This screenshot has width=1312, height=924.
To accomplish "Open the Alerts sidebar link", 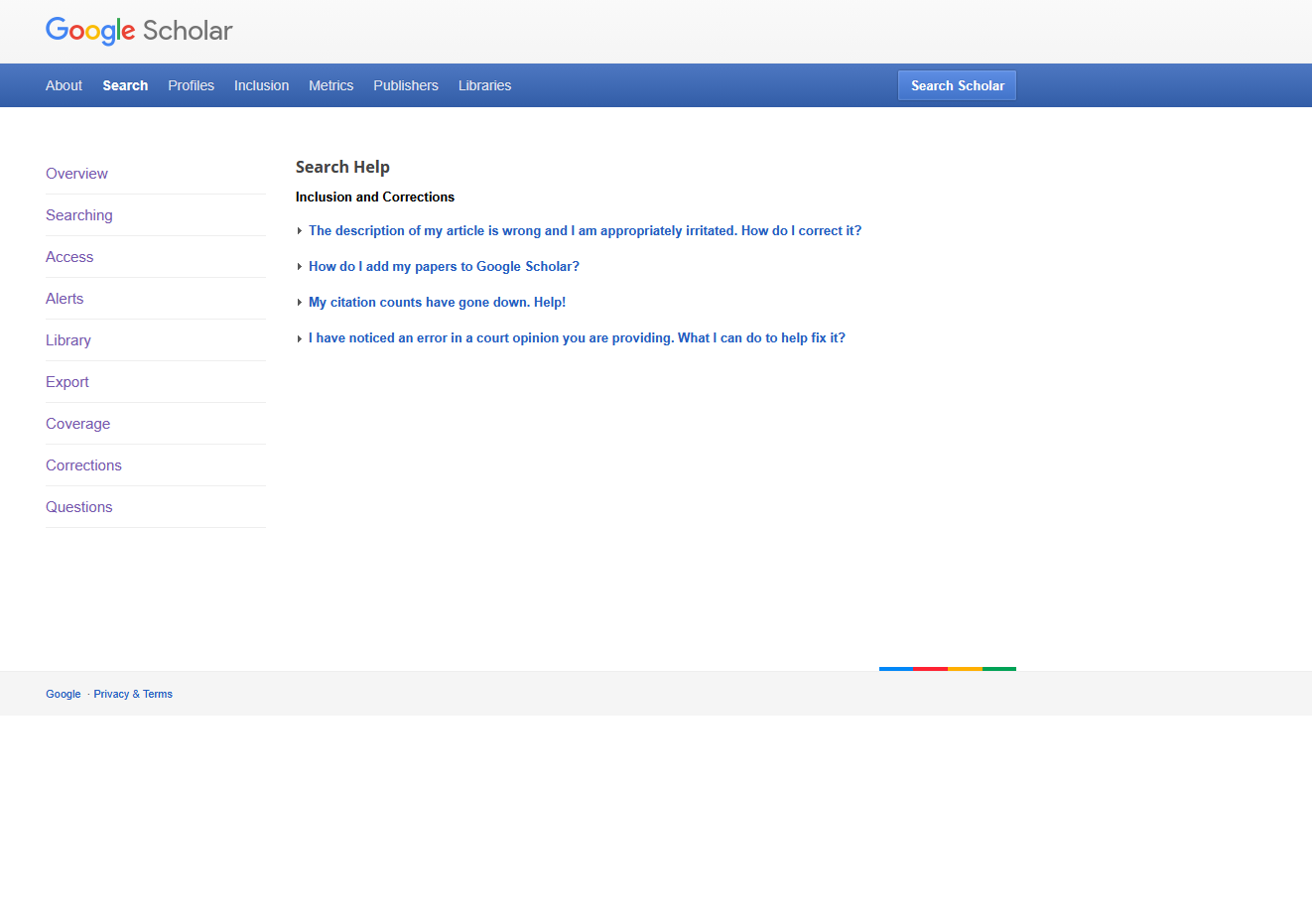I will pyautogui.click(x=65, y=299).
